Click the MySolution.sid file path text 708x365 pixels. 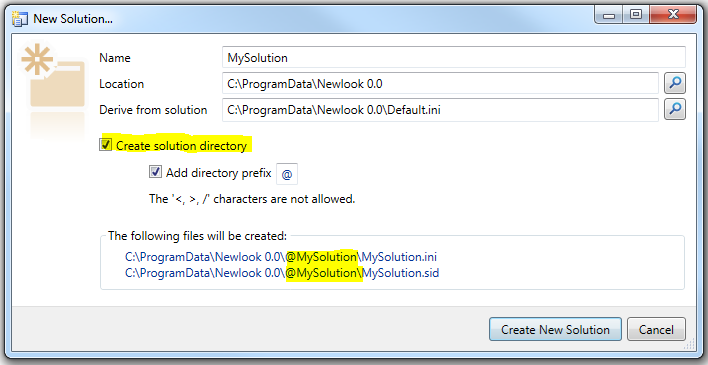(282, 273)
